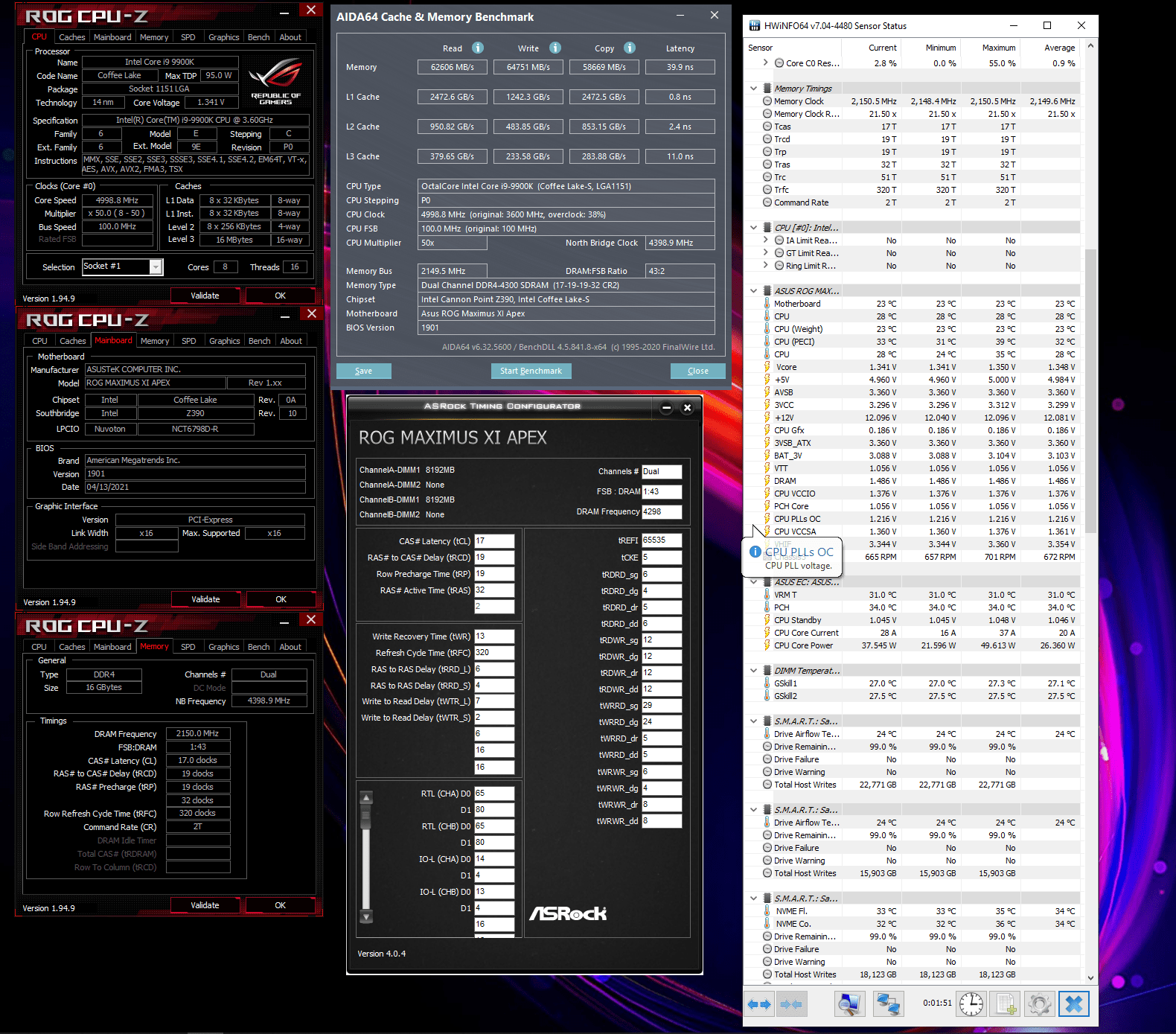This screenshot has height=1034, width=1176.
Task: Click Average column header in HWiNFO
Action: (x=1060, y=48)
